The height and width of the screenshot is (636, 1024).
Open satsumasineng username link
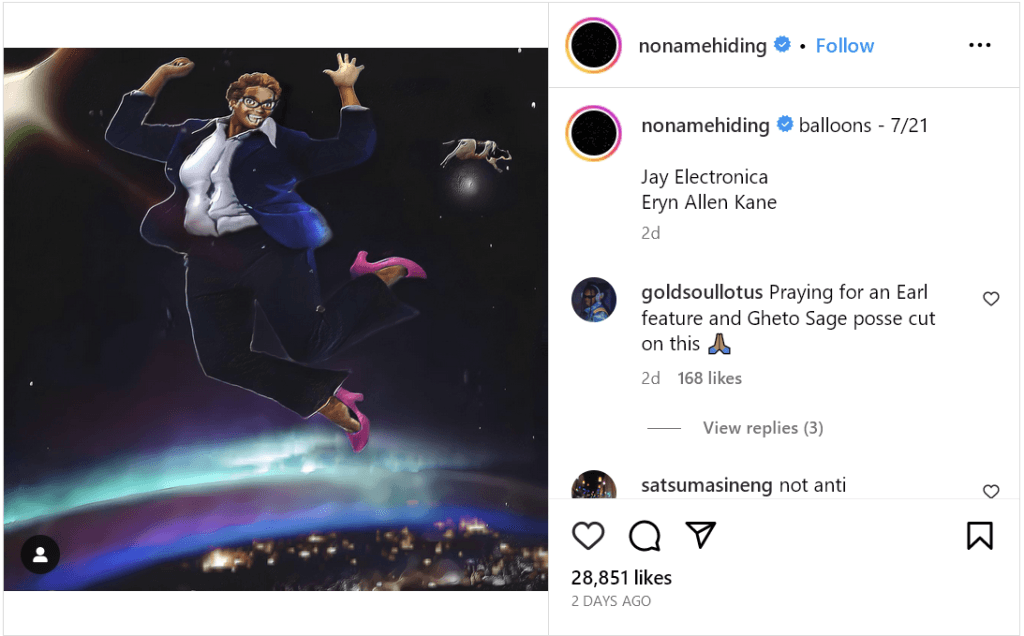pos(706,486)
